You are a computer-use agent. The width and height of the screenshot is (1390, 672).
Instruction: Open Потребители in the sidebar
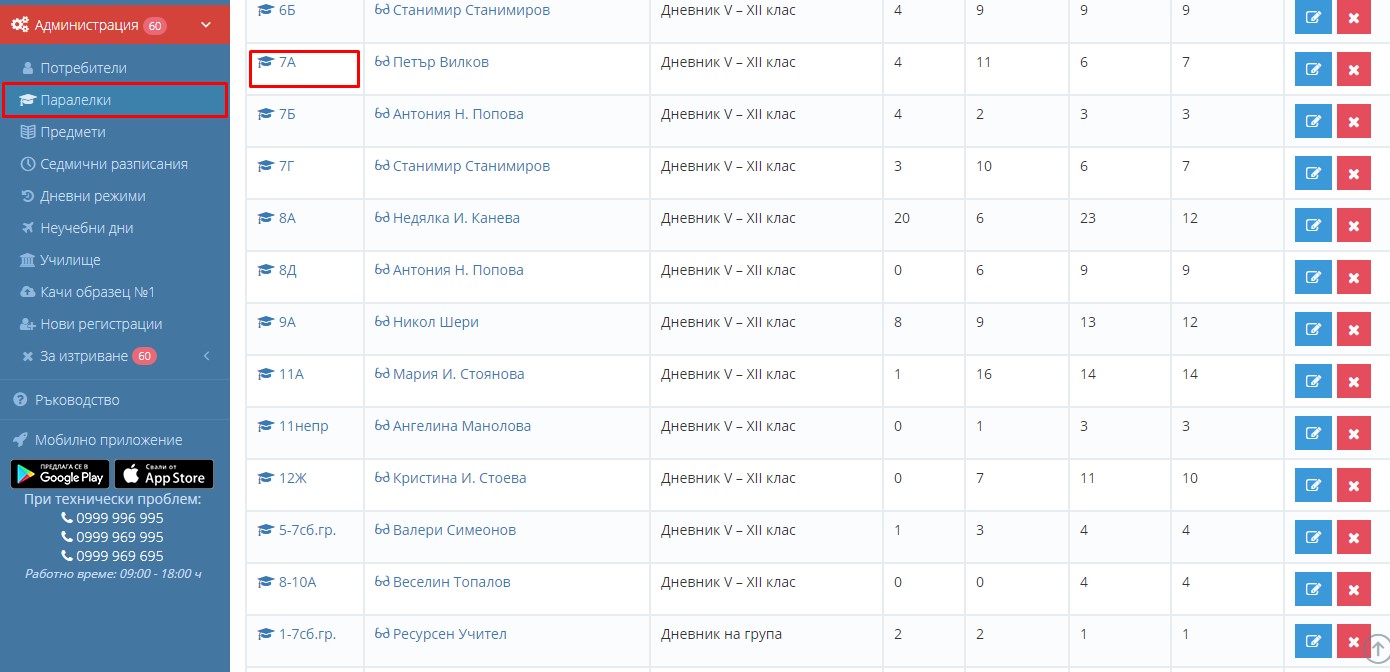point(83,68)
